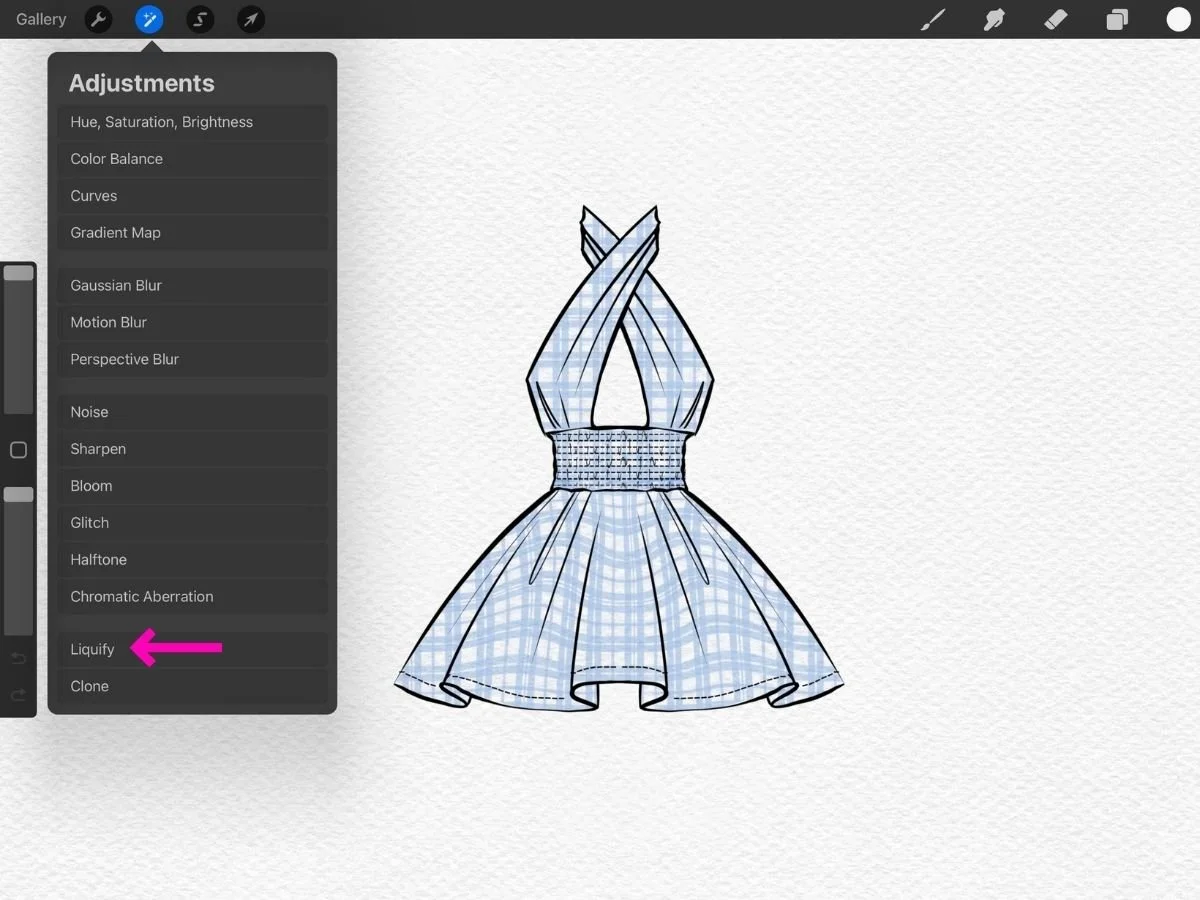
Task: Open the Curves adjustment
Action: pos(192,196)
